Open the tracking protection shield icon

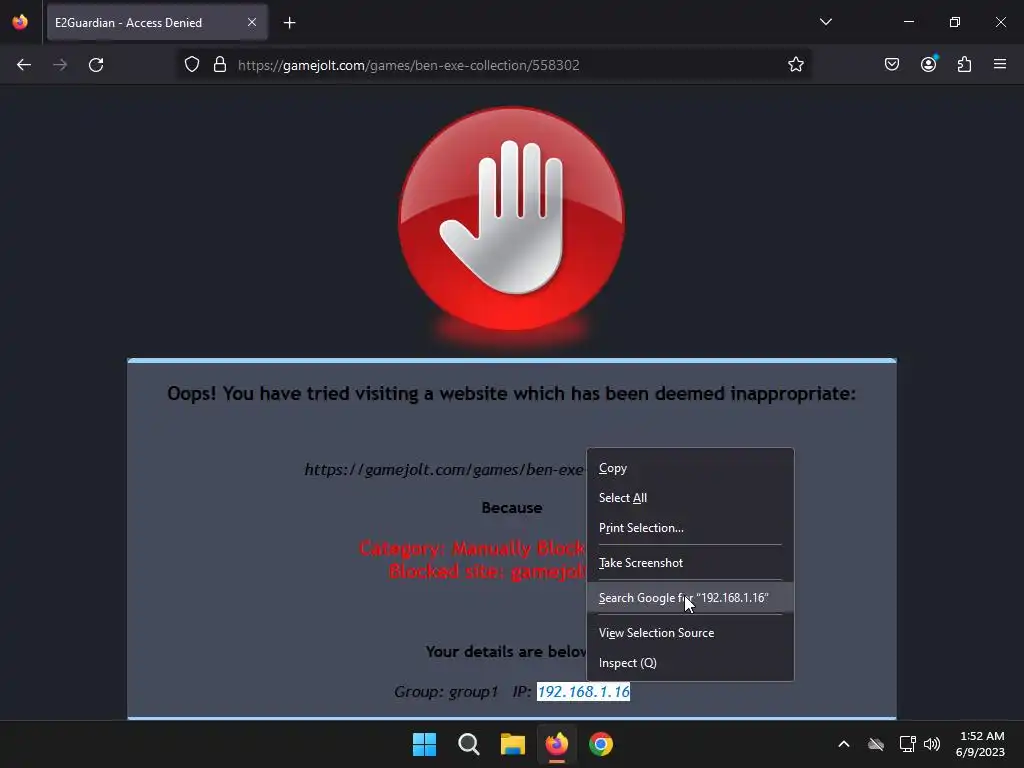[x=191, y=65]
